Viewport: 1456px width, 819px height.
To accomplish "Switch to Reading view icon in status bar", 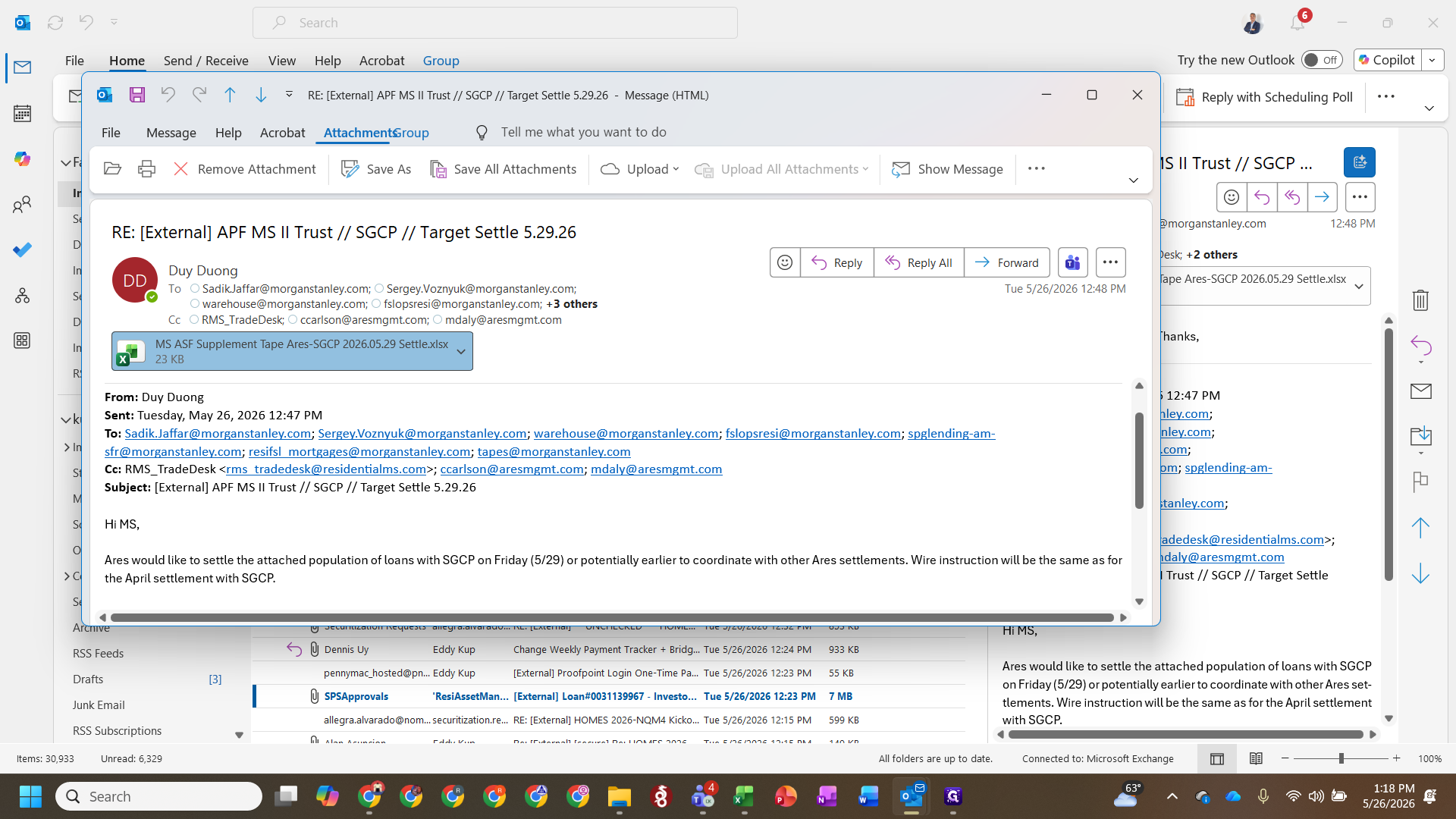I will coord(1256,758).
